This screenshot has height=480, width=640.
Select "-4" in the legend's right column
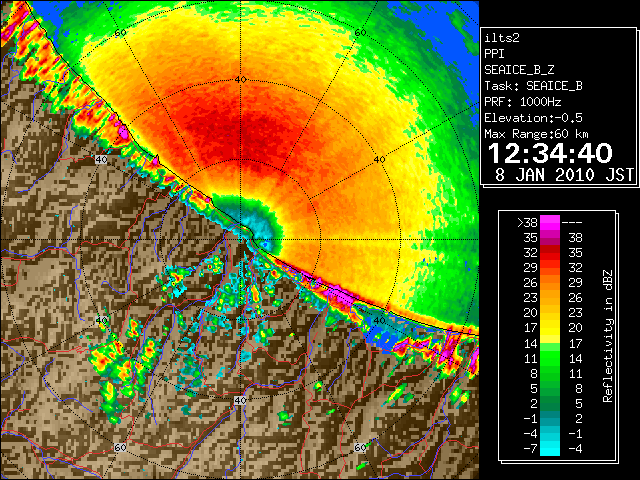tap(575, 449)
